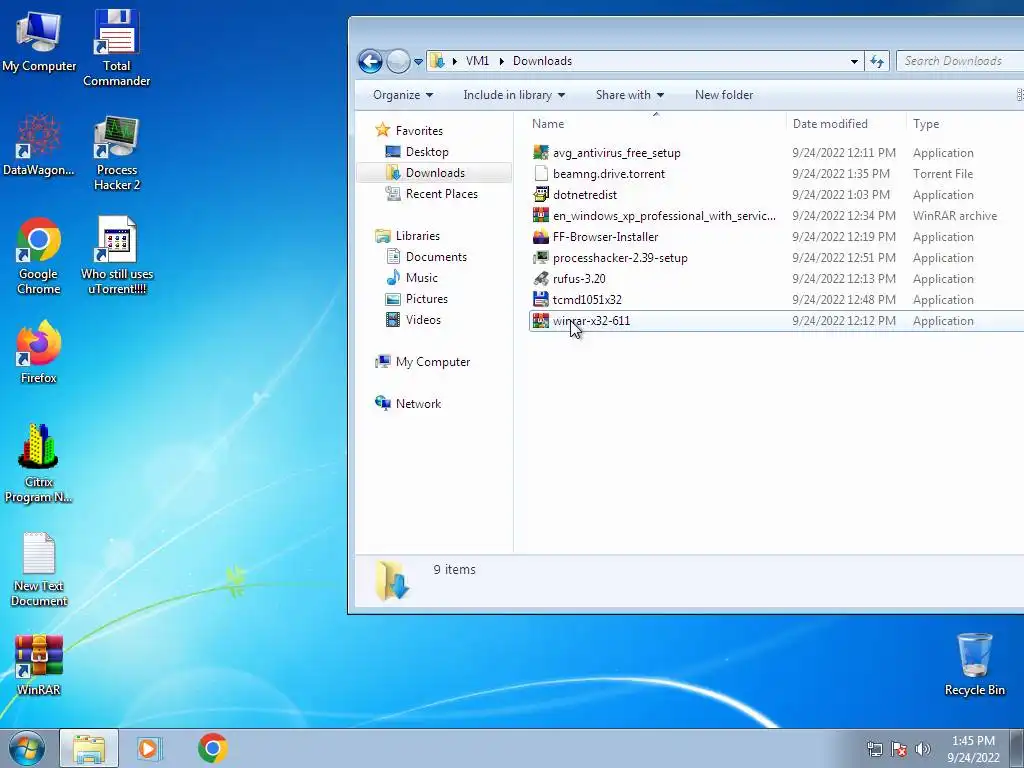Launch Windows Media Player from taskbar
This screenshot has height=768, width=1024.
(x=149, y=748)
